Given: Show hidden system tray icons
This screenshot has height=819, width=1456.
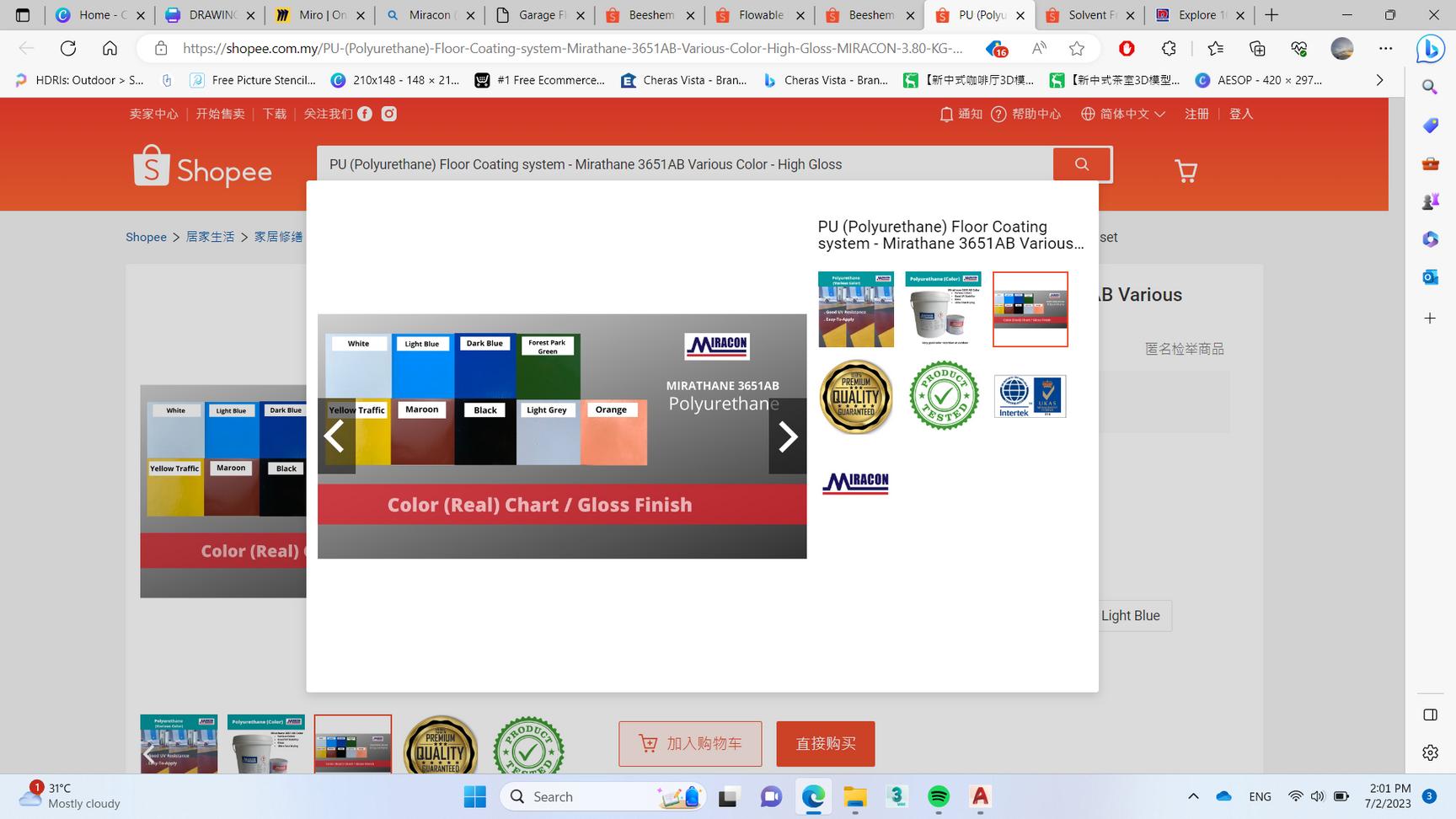Looking at the screenshot, I should point(1193,796).
